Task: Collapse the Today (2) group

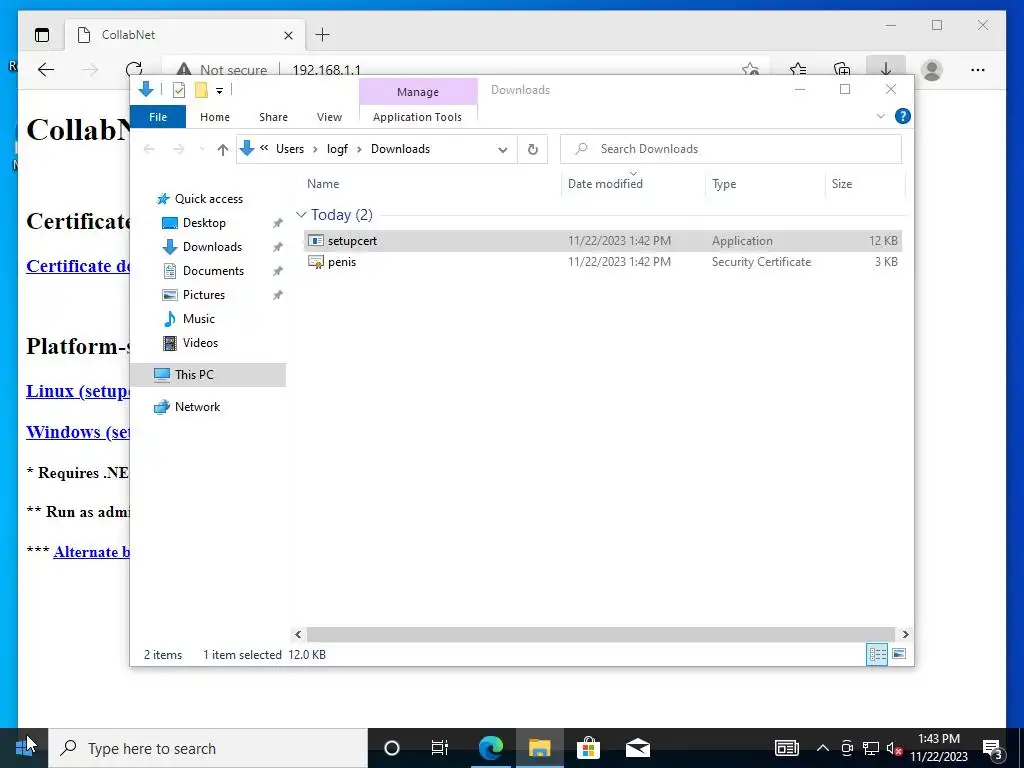Action: [x=301, y=215]
